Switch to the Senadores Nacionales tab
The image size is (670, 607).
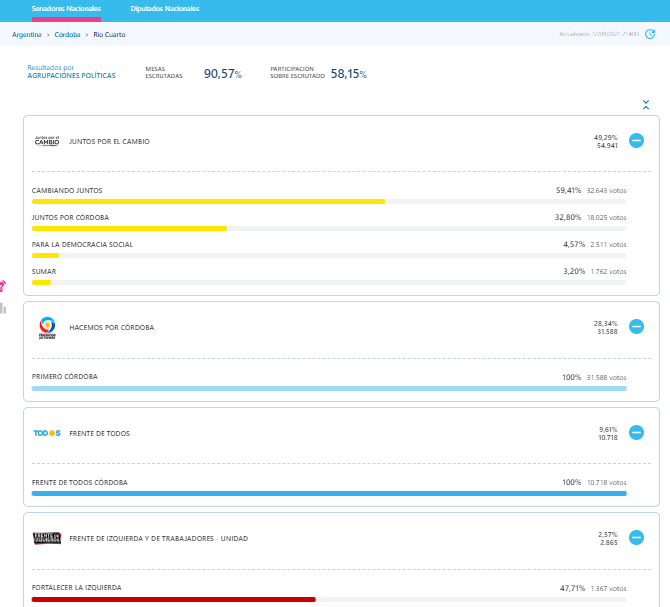pyautogui.click(x=66, y=8)
